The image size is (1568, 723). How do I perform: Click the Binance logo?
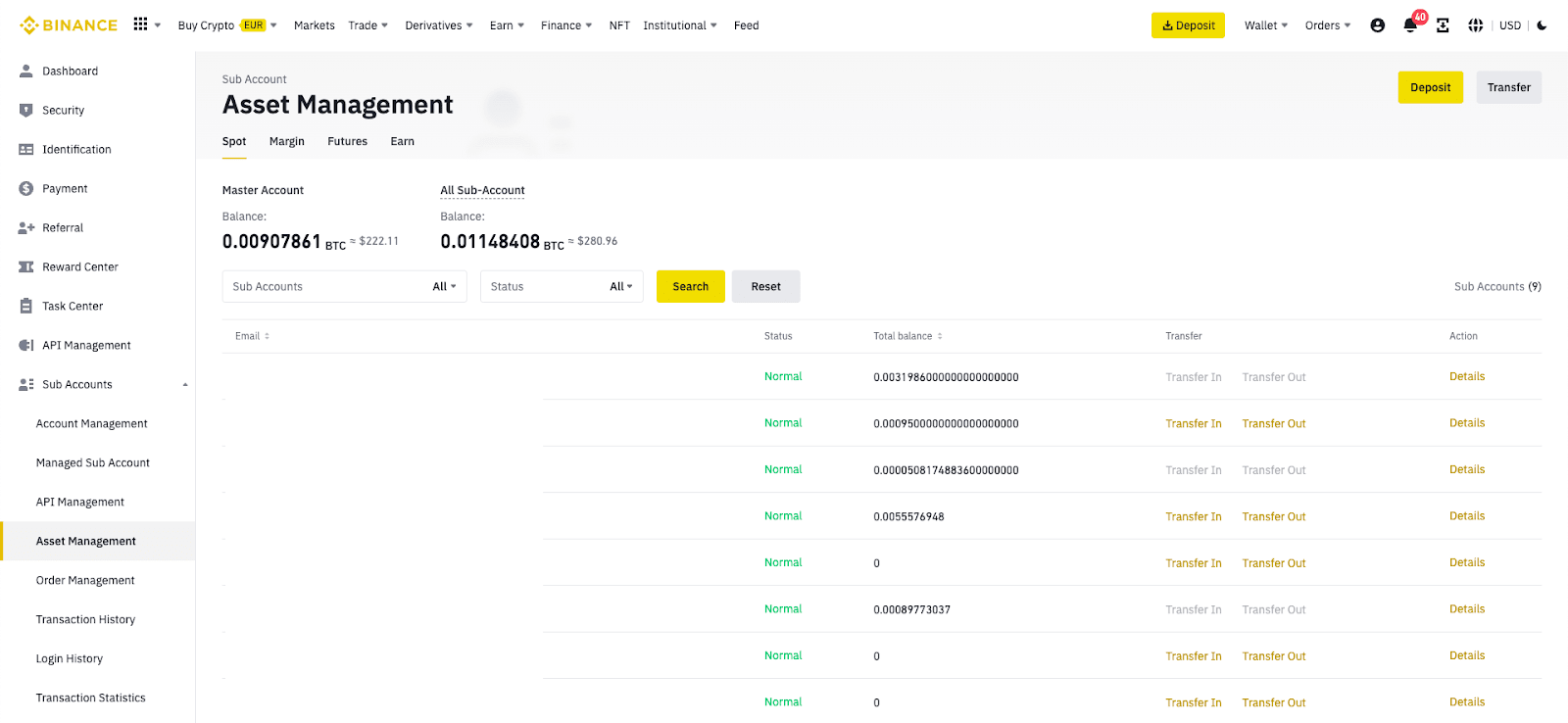point(69,25)
